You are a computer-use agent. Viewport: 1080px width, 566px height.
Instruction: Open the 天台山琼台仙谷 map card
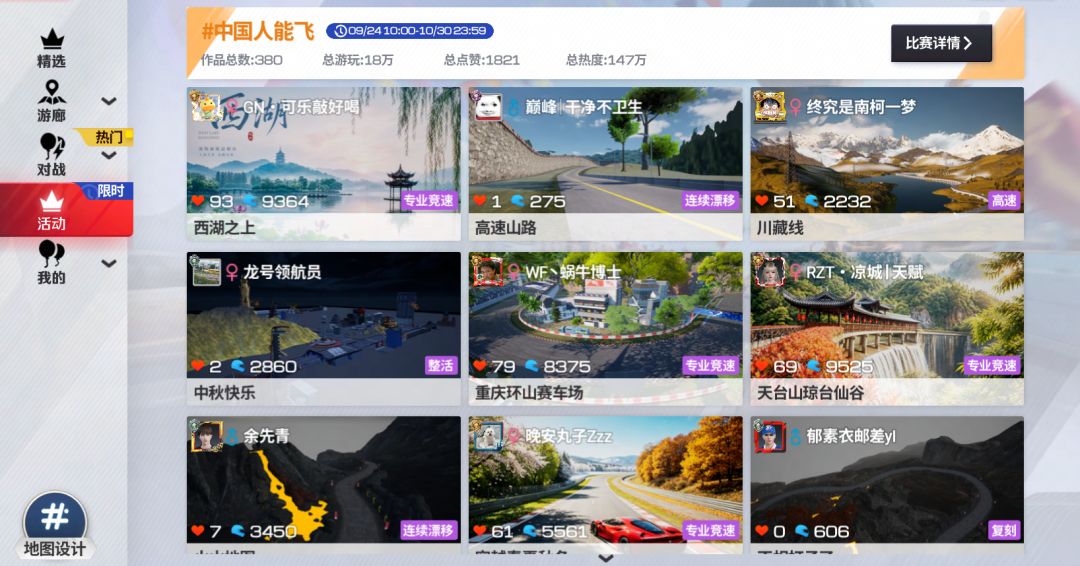(x=887, y=328)
